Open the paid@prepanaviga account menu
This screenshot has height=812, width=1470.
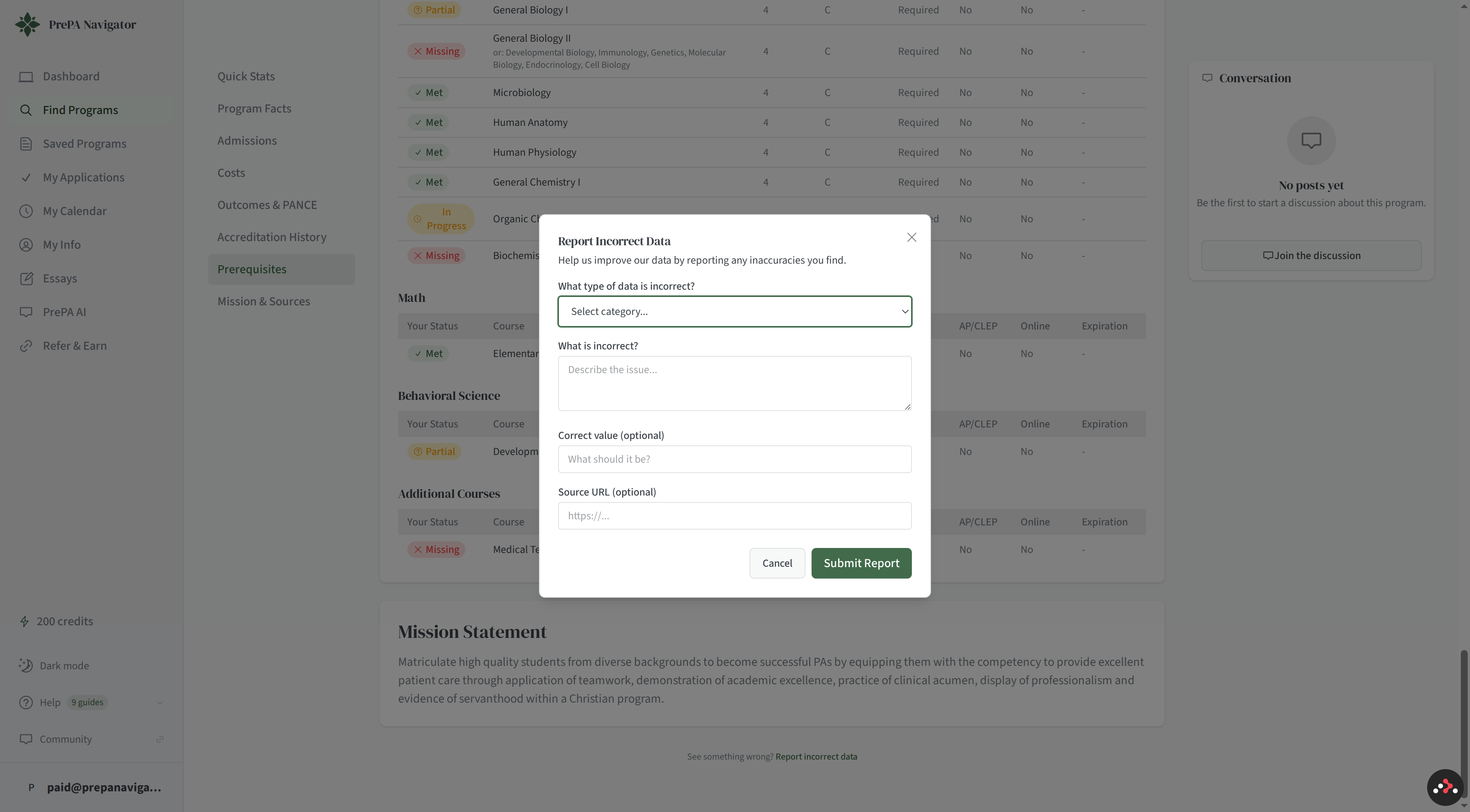click(91, 787)
